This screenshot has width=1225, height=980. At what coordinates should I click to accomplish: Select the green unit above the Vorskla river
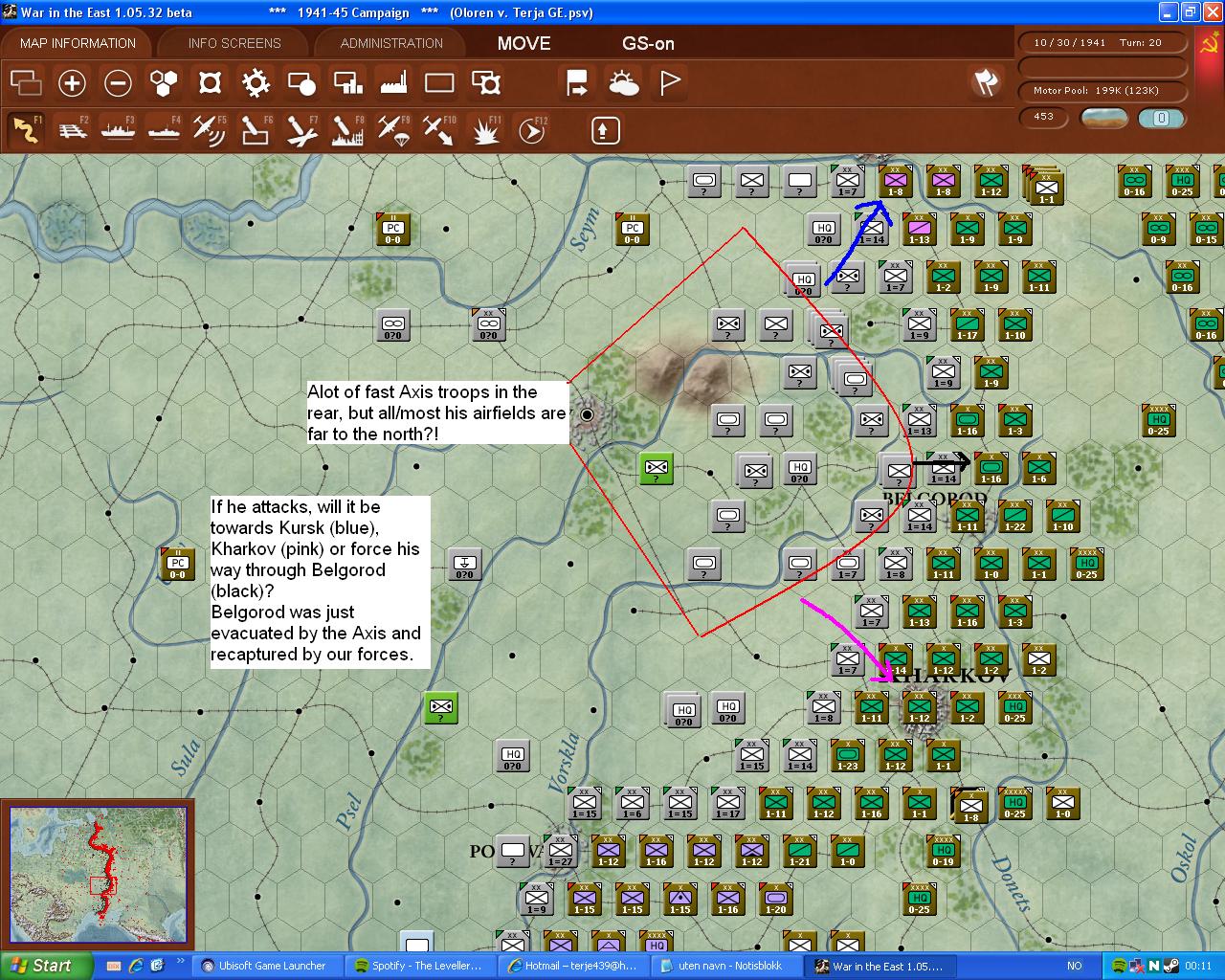(441, 707)
